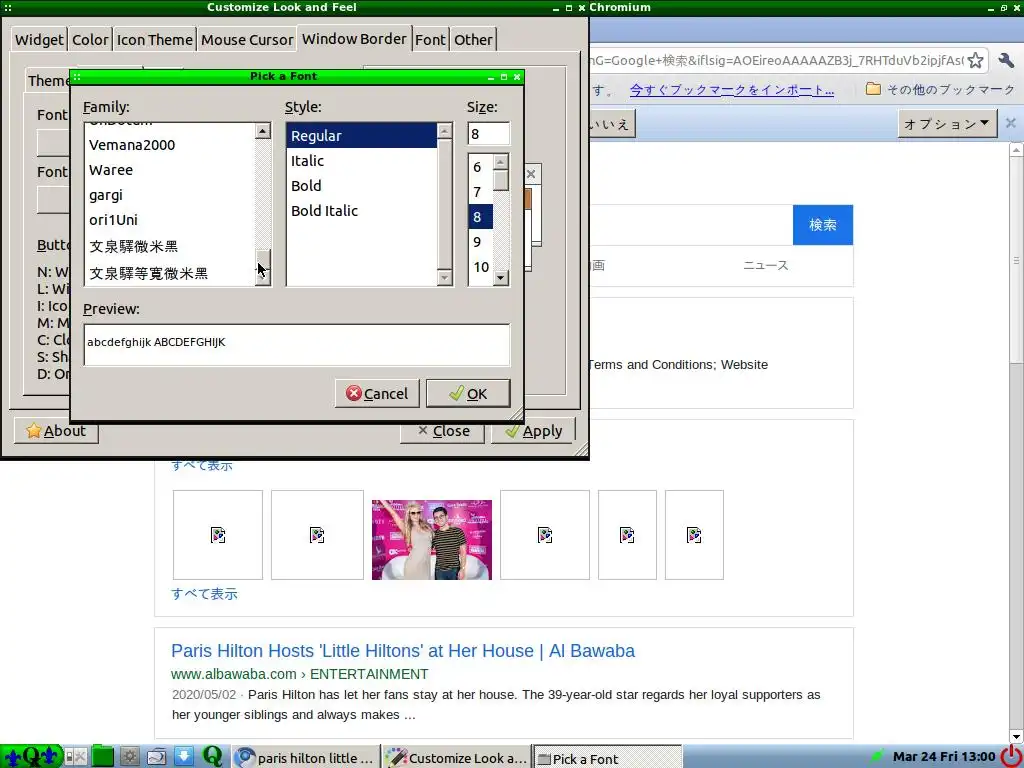Image resolution: width=1024 pixels, height=768 pixels.
Task: Open the Chromium wrench menu icon
Action: coord(1006,60)
